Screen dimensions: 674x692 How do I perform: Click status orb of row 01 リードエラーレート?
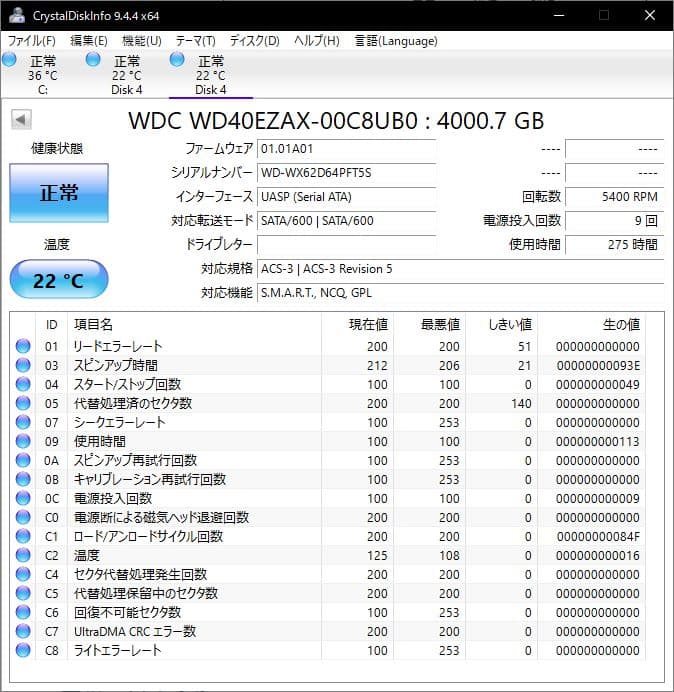(x=23, y=346)
